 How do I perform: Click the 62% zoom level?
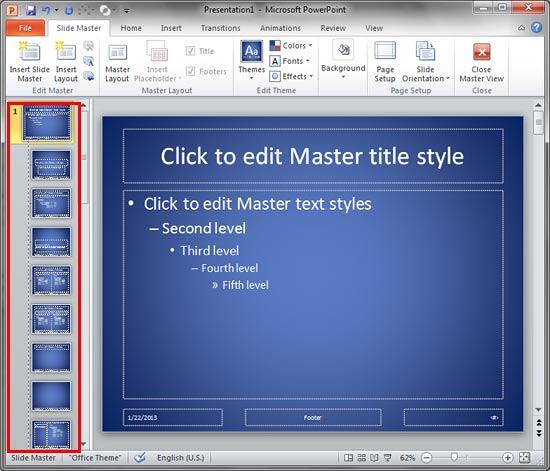(x=408, y=458)
